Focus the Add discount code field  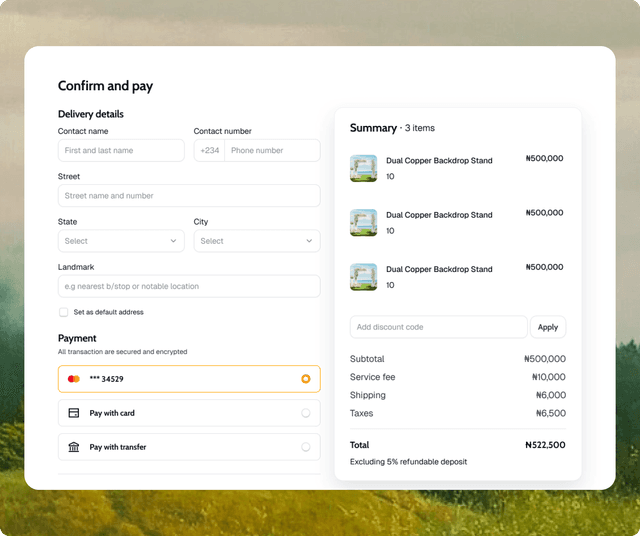point(438,327)
